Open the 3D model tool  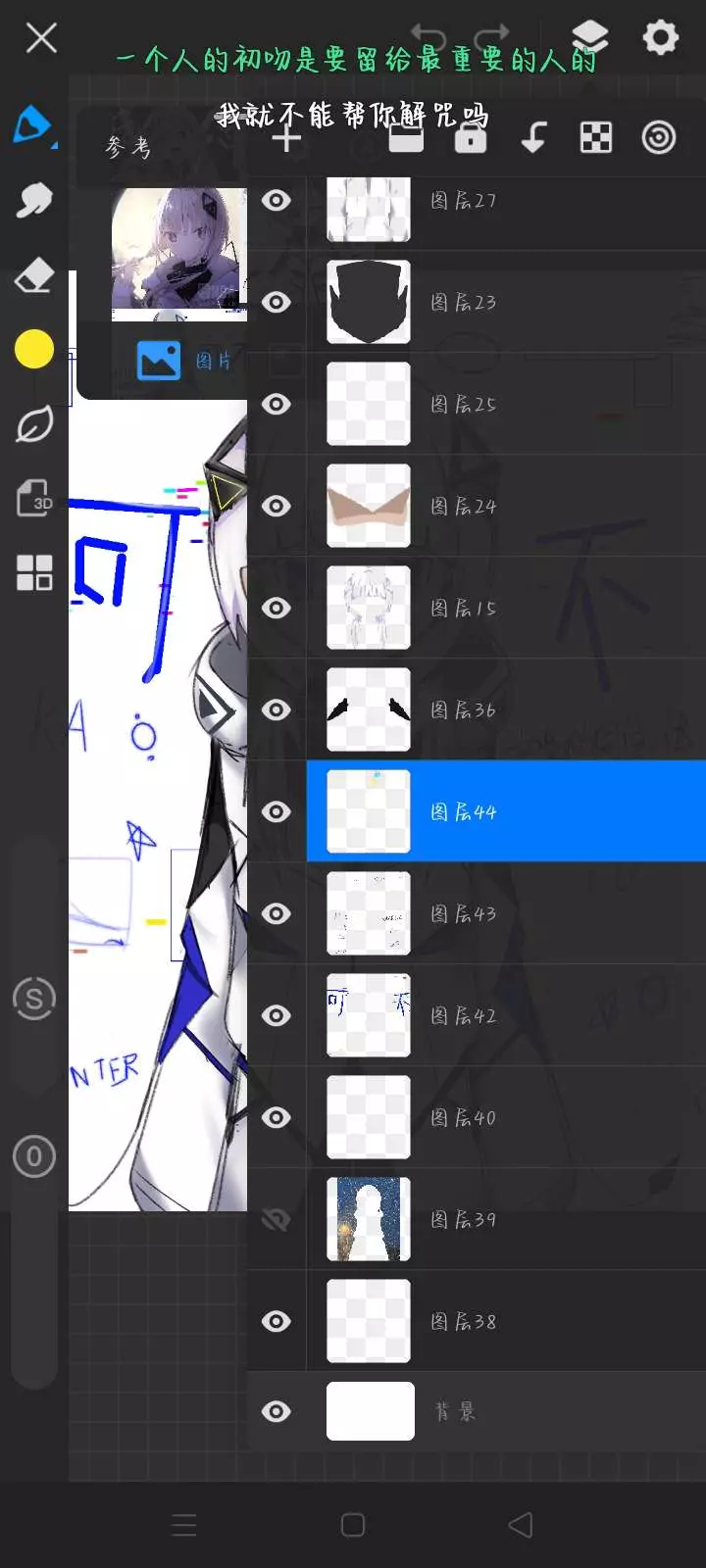tap(34, 498)
